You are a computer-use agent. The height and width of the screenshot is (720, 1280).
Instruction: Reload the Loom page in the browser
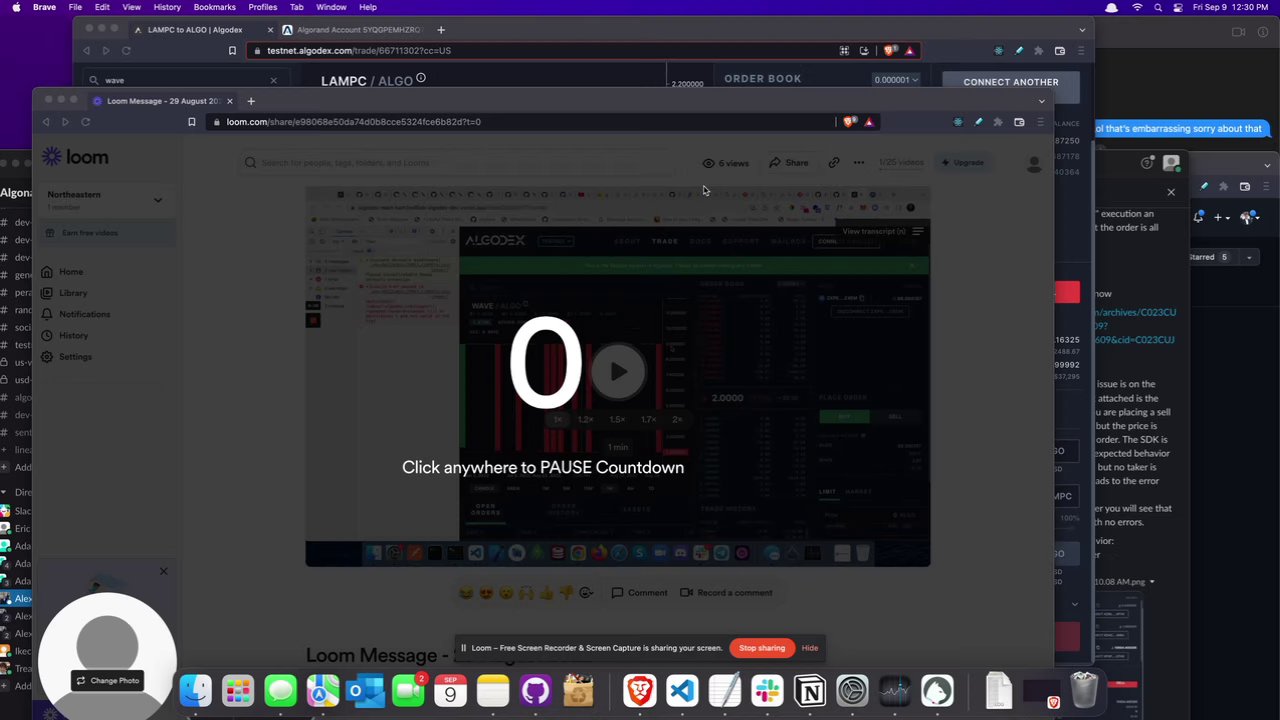pyautogui.click(x=86, y=122)
